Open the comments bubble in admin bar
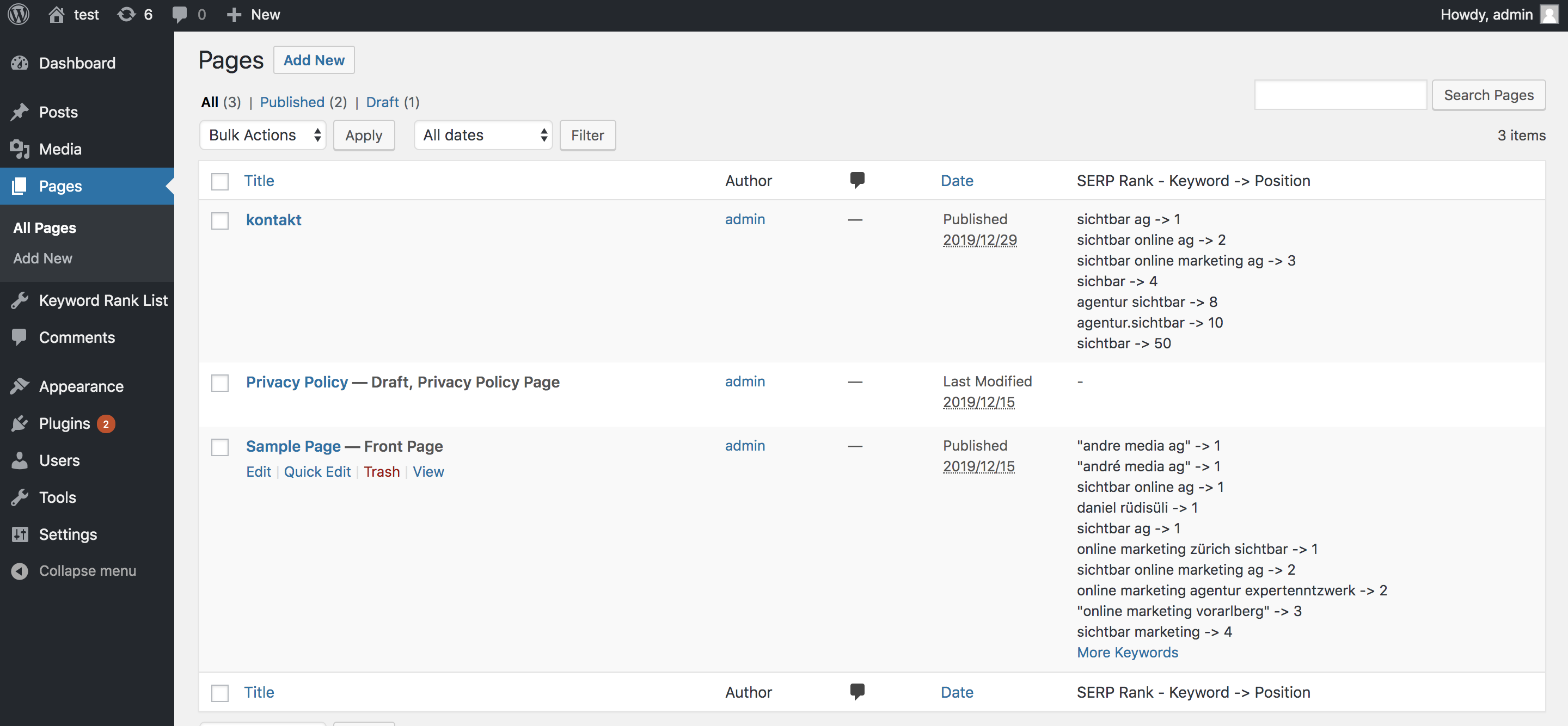This screenshot has width=1568, height=726. pyautogui.click(x=180, y=15)
